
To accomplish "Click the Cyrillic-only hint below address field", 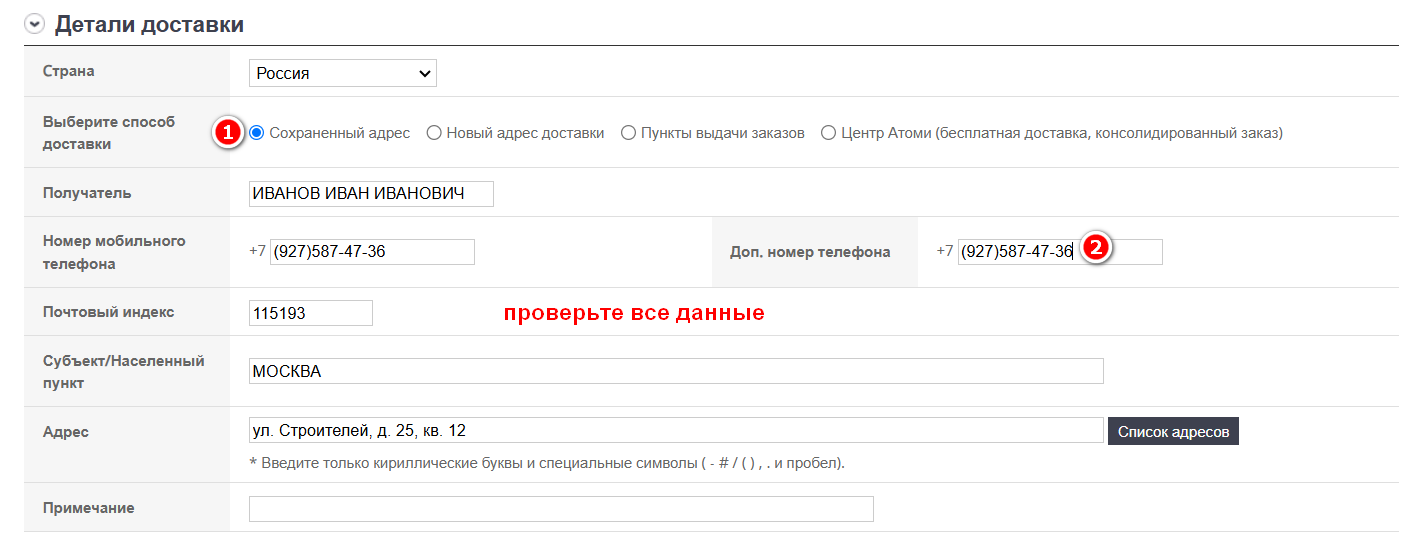I will [547, 463].
